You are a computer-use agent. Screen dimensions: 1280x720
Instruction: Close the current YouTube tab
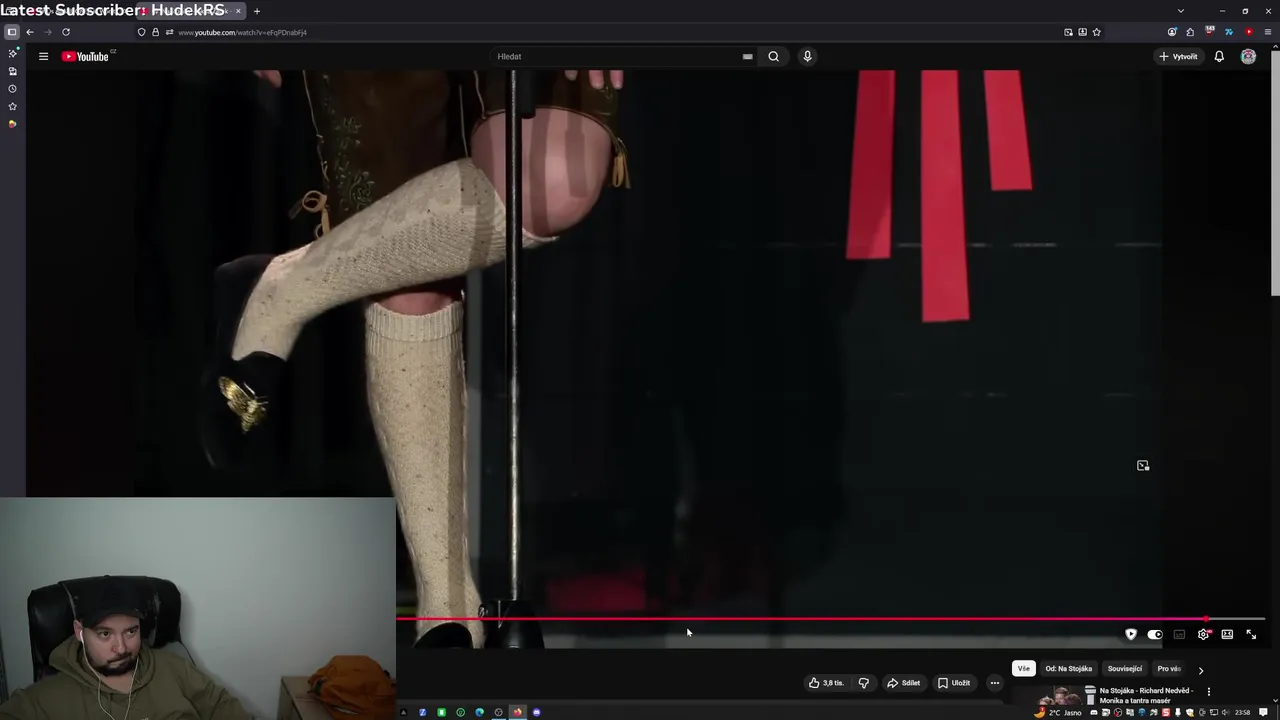238,11
